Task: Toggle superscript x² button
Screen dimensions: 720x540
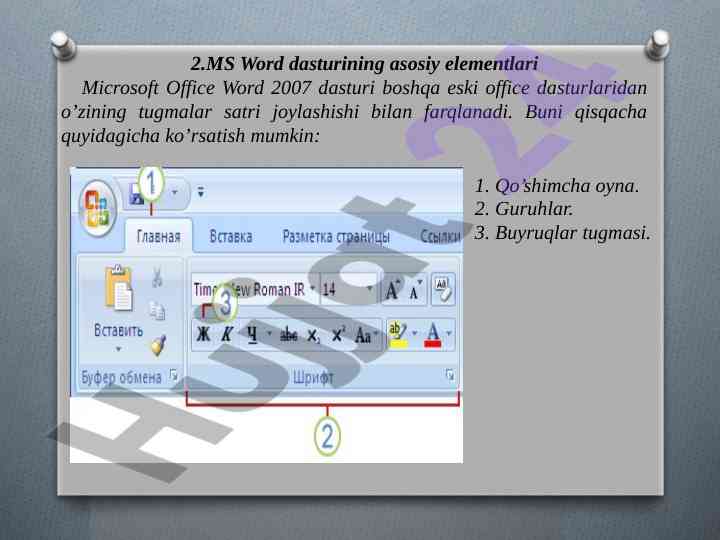Action: pyautogui.click(x=338, y=335)
